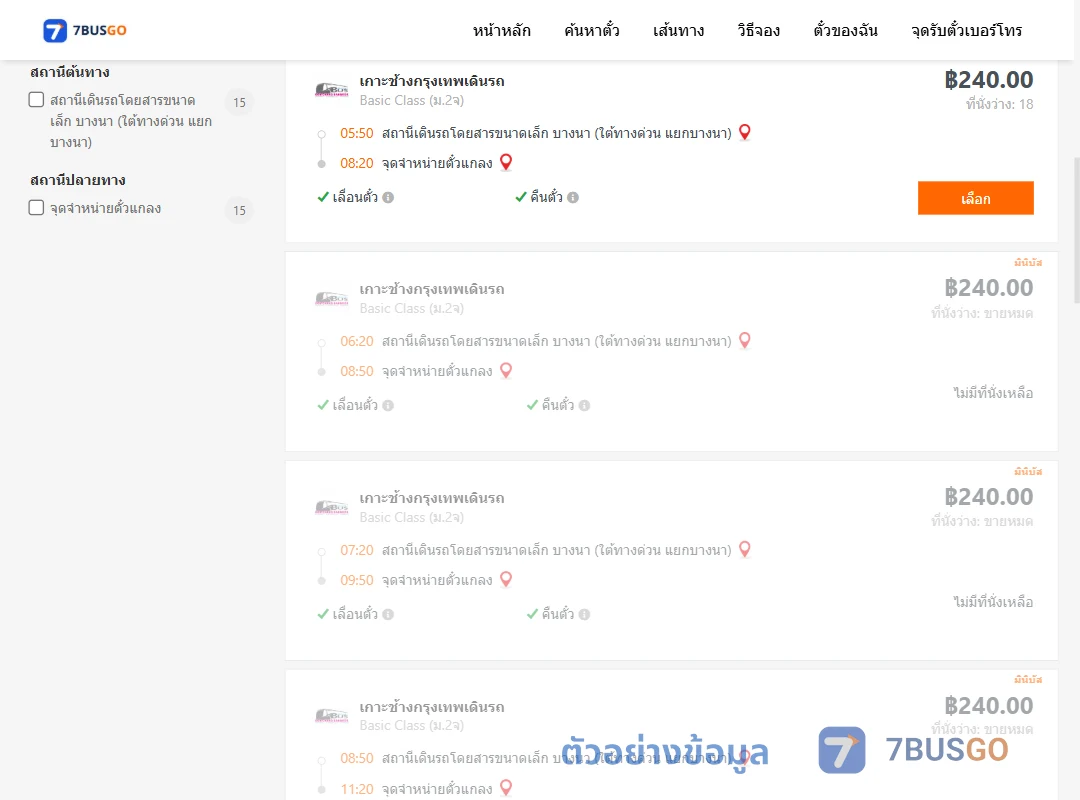Click operator bus logo of 08:50 trip
1080x800 pixels.
[331, 715]
